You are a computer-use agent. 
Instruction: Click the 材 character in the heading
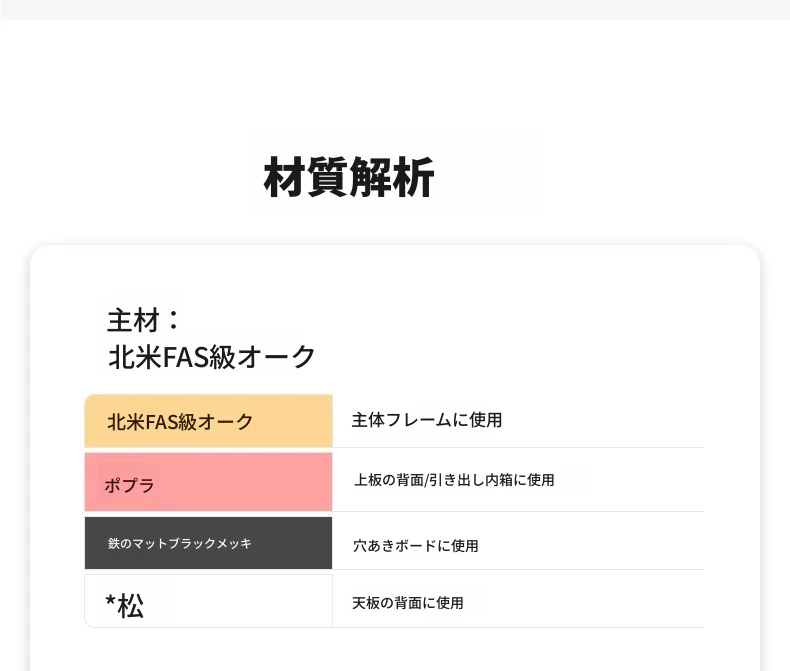click(285, 177)
